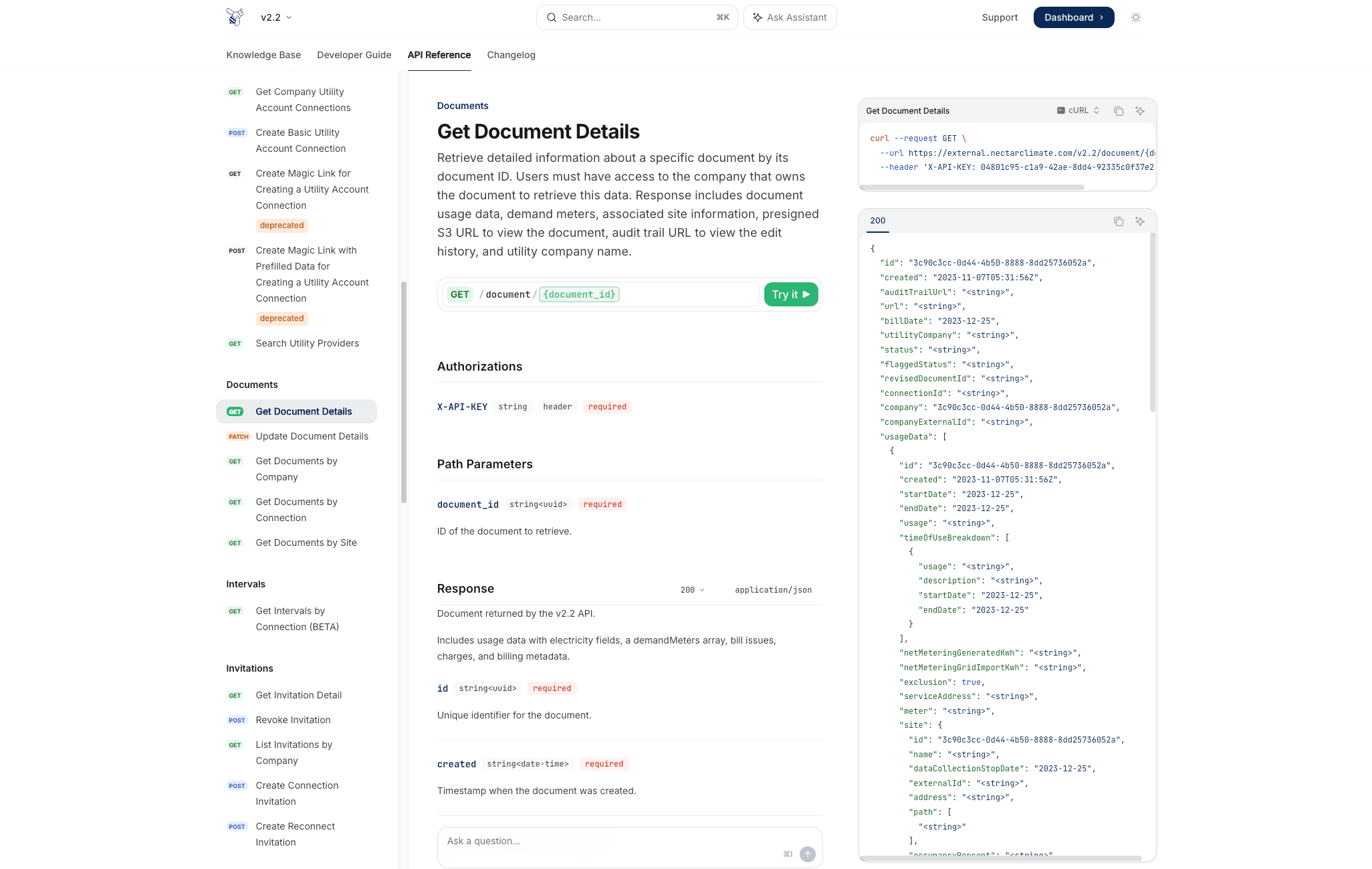Viewport: 1372px width, 869px height.
Task: Copy the cURL request code
Action: click(x=1119, y=111)
